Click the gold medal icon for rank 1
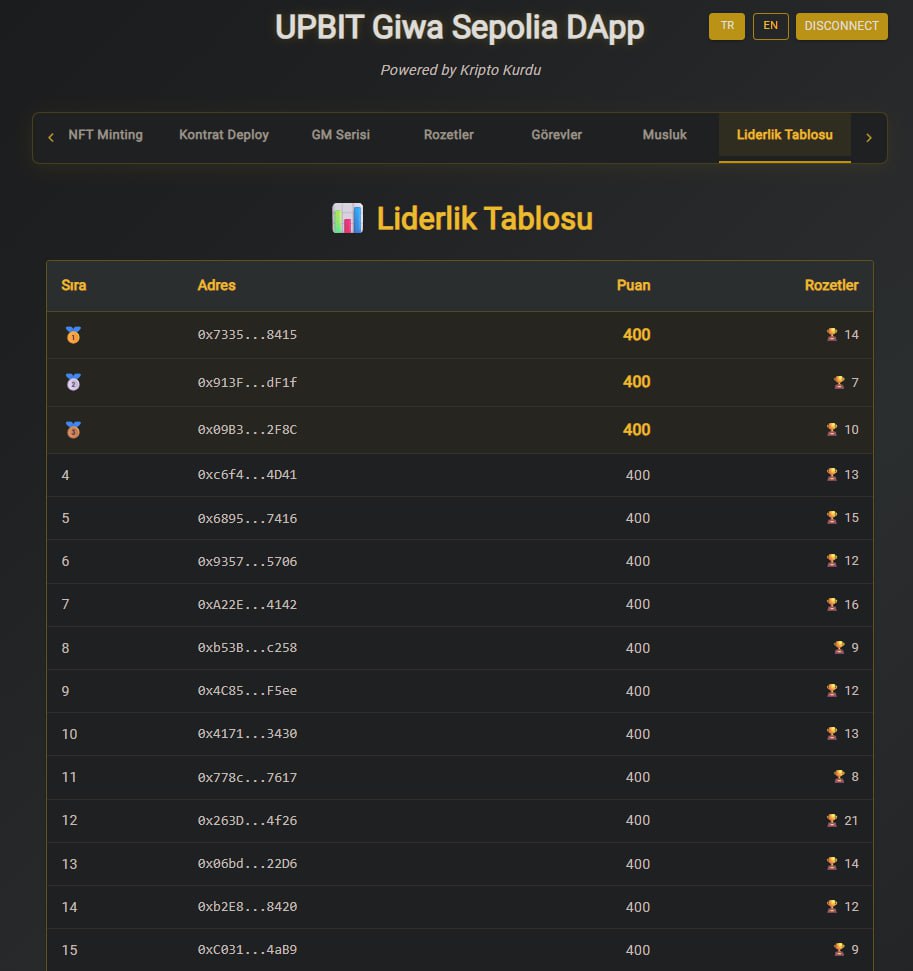913x971 pixels. pyautogui.click(x=73, y=335)
